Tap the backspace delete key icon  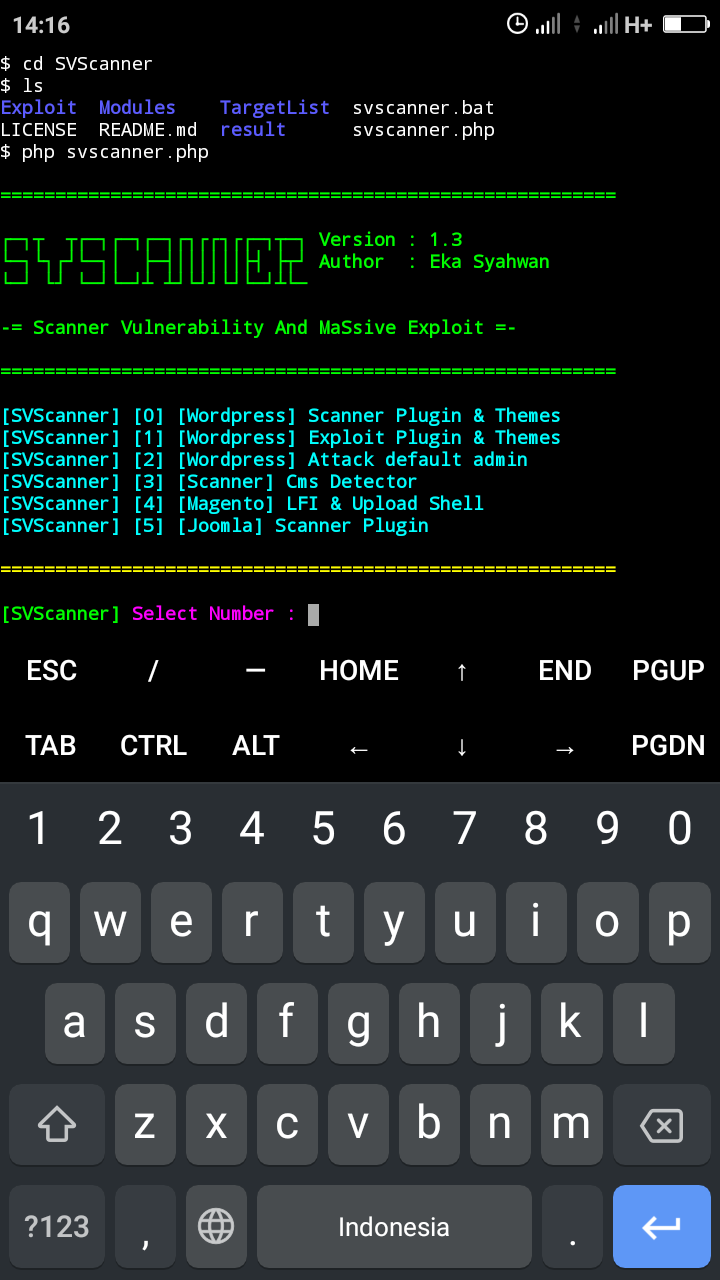tap(661, 1126)
